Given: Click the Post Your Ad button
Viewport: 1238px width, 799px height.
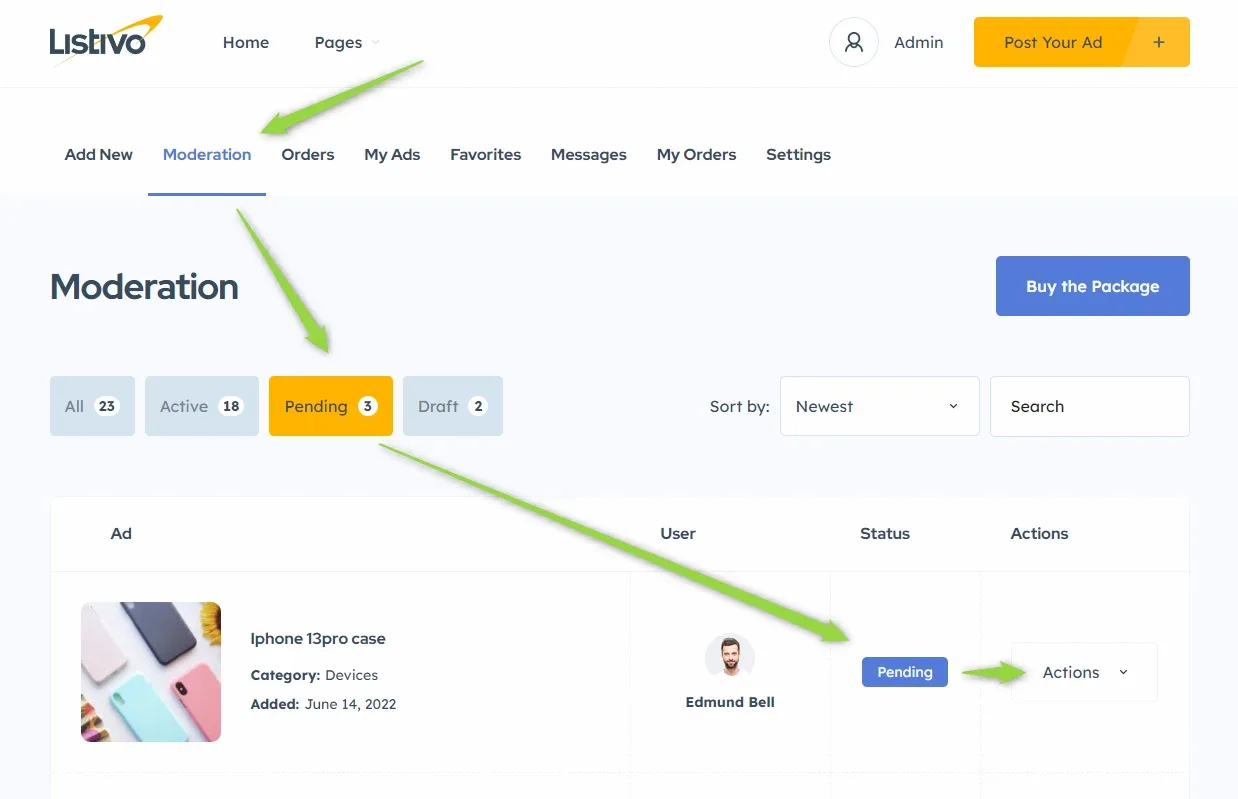Looking at the screenshot, I should pyautogui.click(x=1082, y=42).
